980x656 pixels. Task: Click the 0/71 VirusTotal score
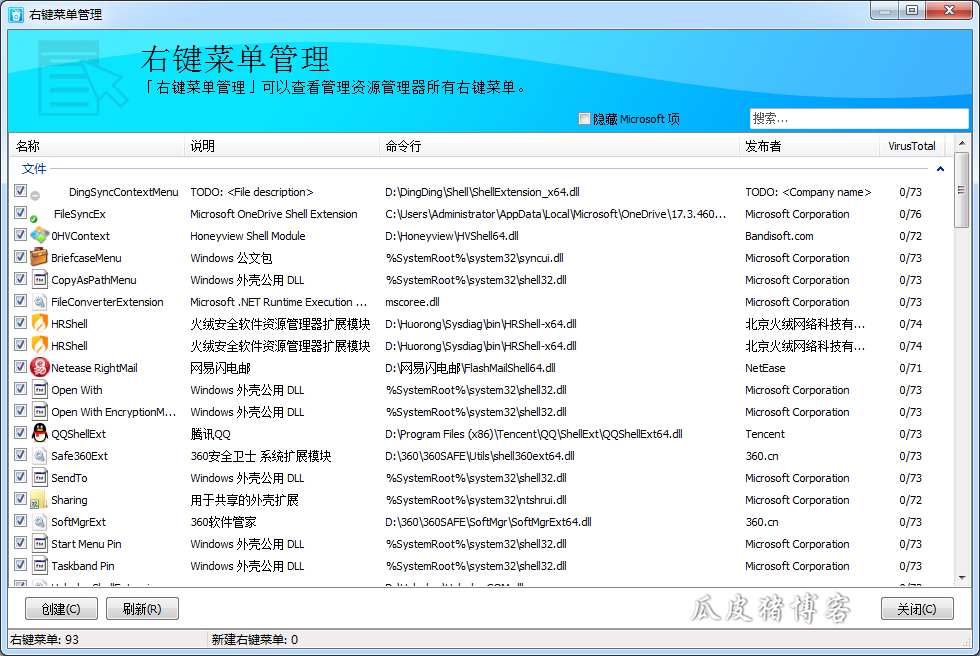coord(911,368)
